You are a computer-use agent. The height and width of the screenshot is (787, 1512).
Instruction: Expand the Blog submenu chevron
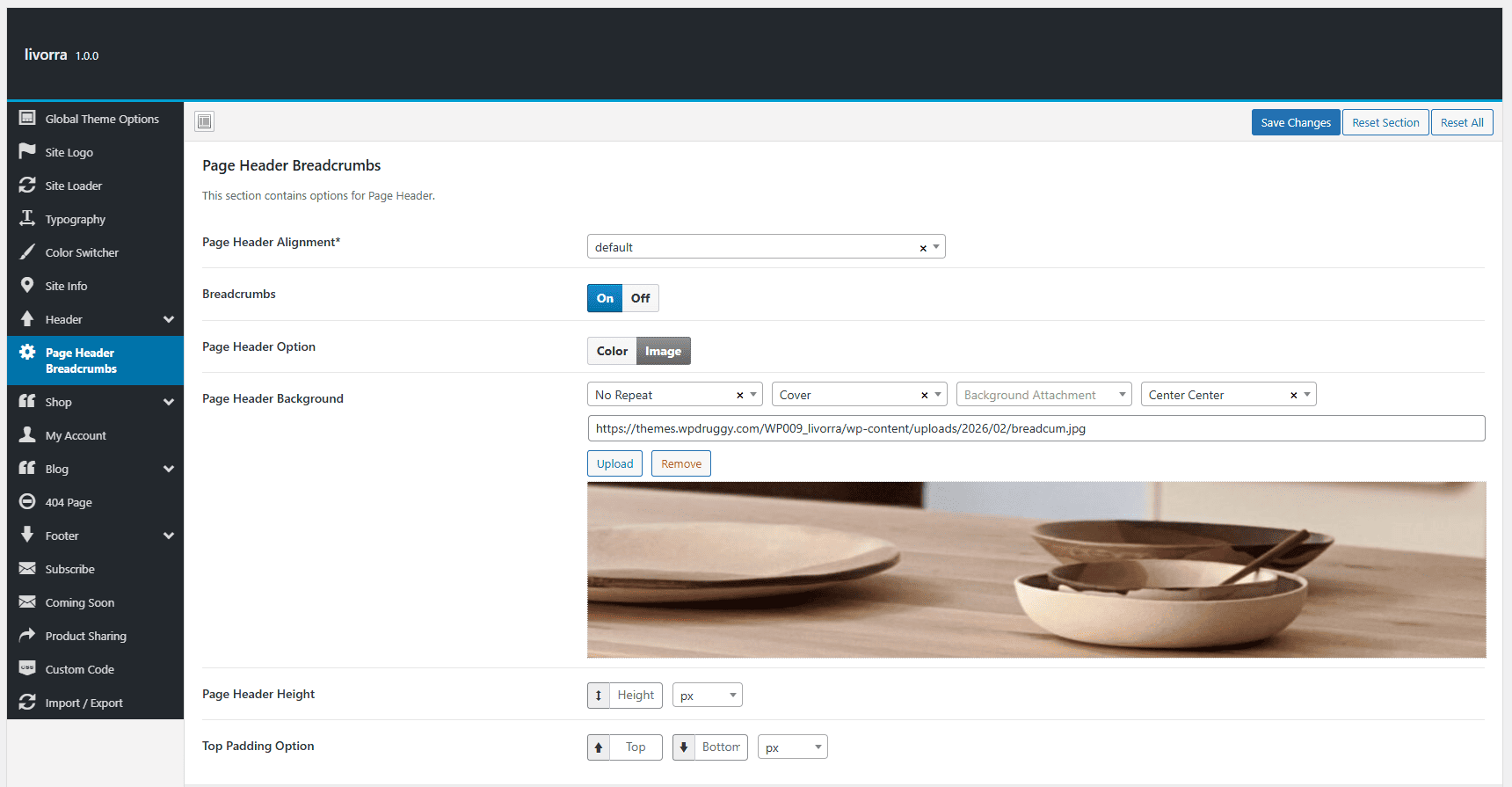(x=169, y=469)
